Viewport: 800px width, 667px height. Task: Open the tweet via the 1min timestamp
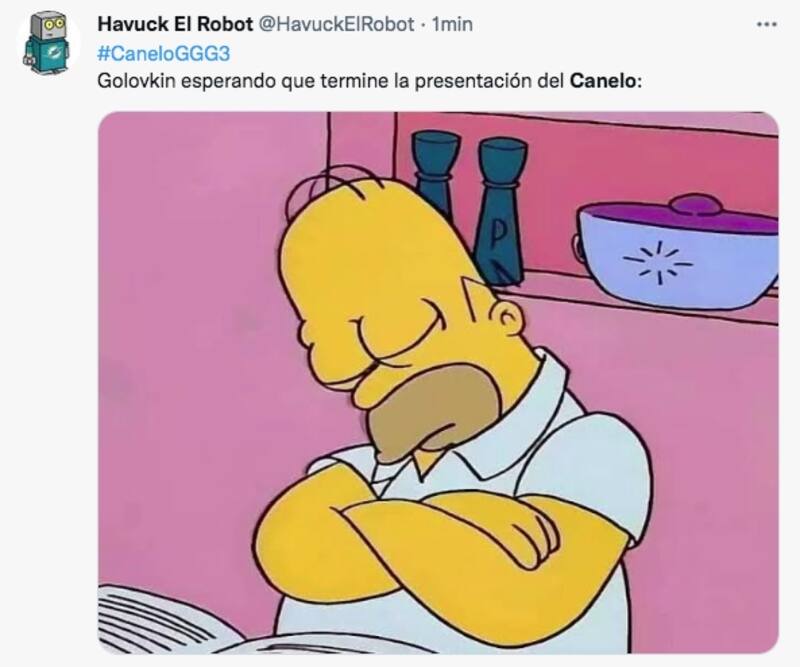452,24
